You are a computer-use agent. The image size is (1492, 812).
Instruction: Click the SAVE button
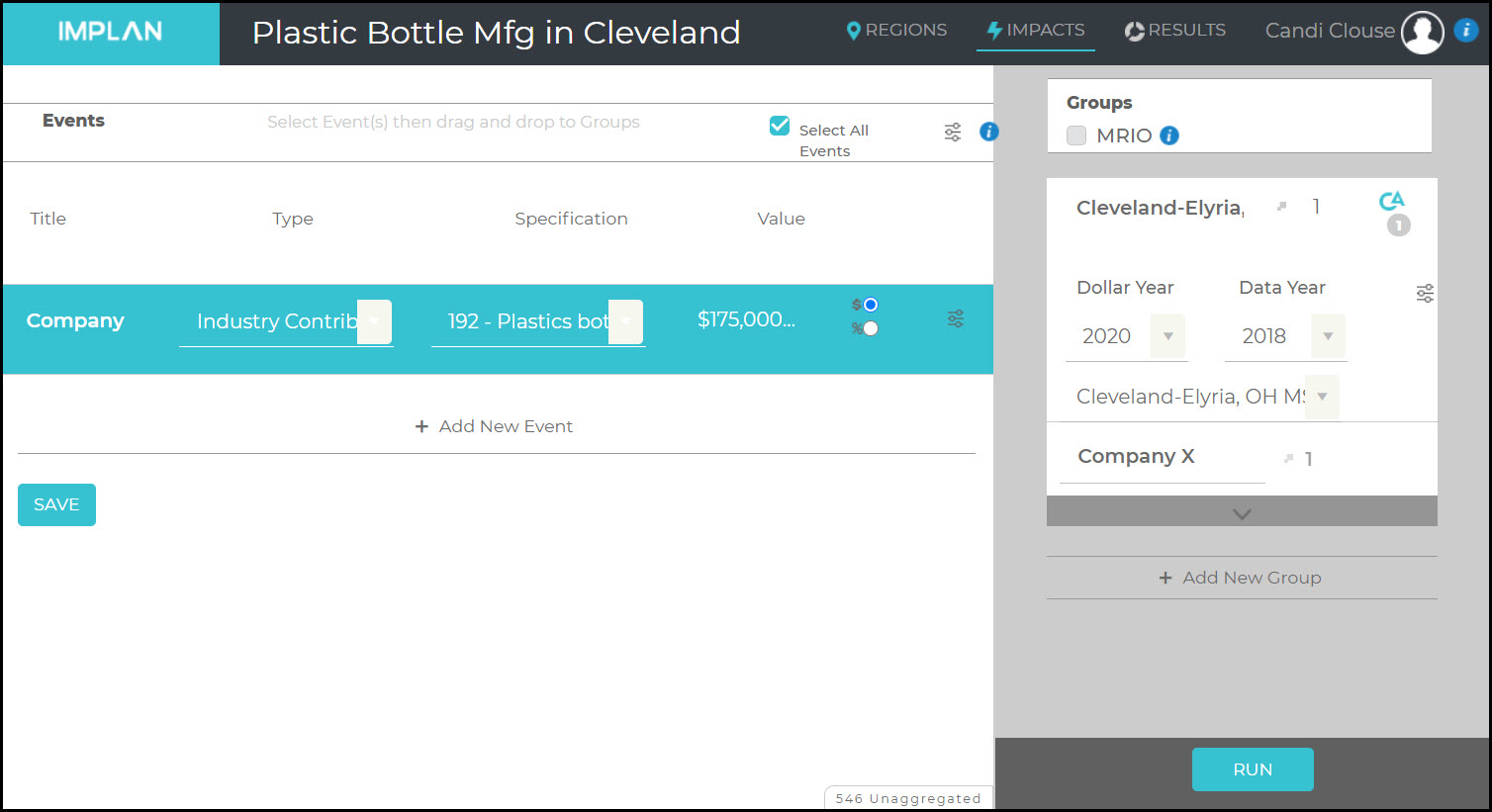point(56,504)
